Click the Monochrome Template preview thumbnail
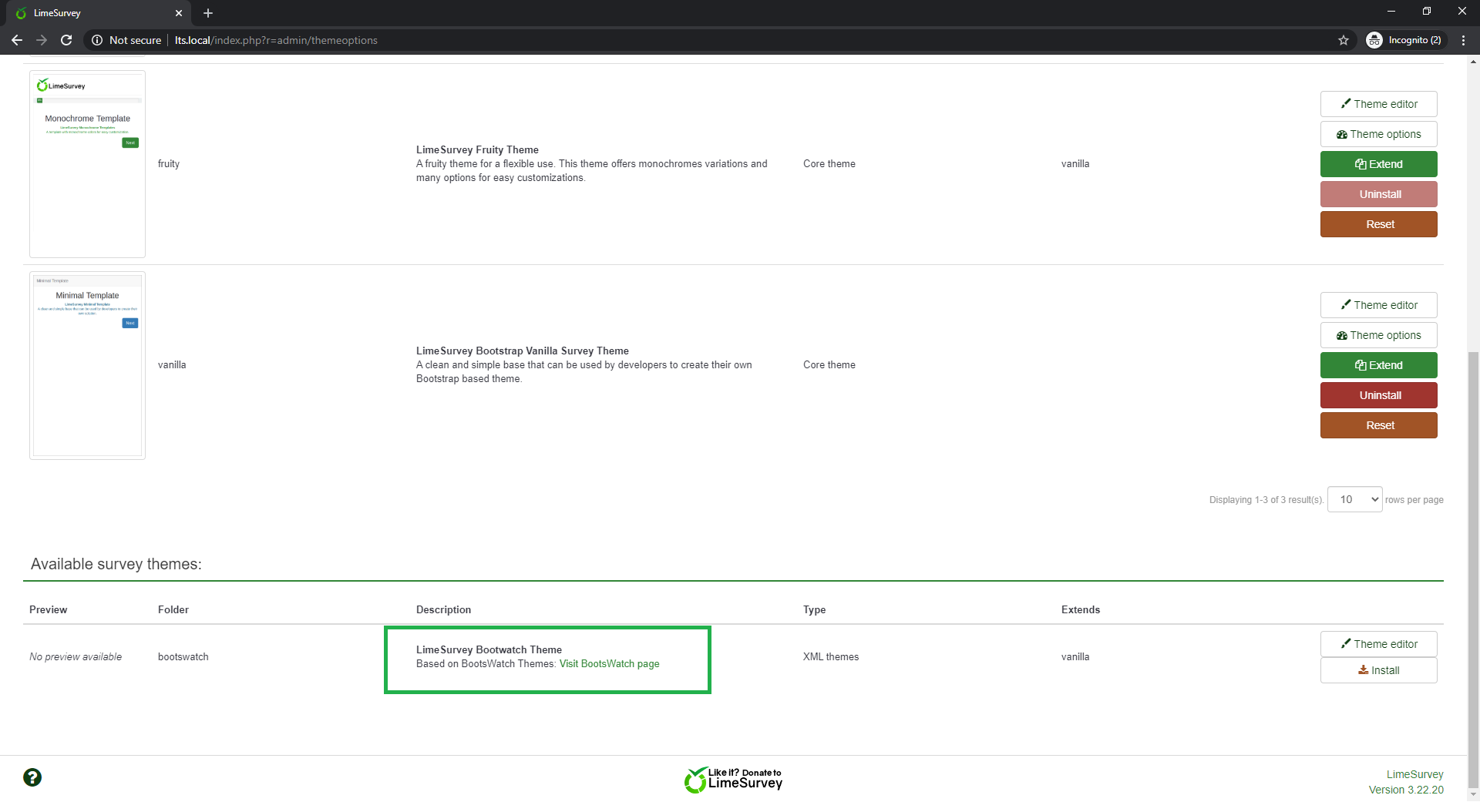The height and width of the screenshot is (812, 1480). 87,164
